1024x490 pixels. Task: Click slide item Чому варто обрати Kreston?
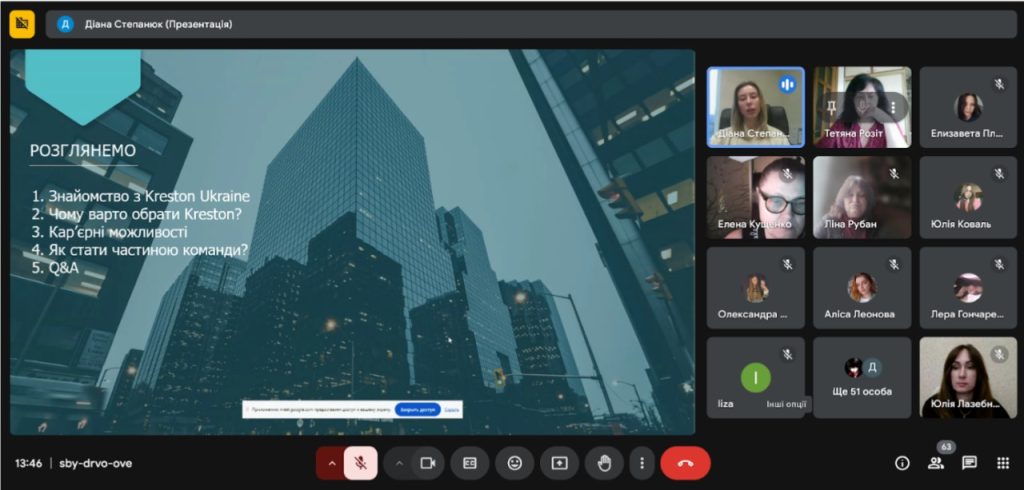pos(137,214)
